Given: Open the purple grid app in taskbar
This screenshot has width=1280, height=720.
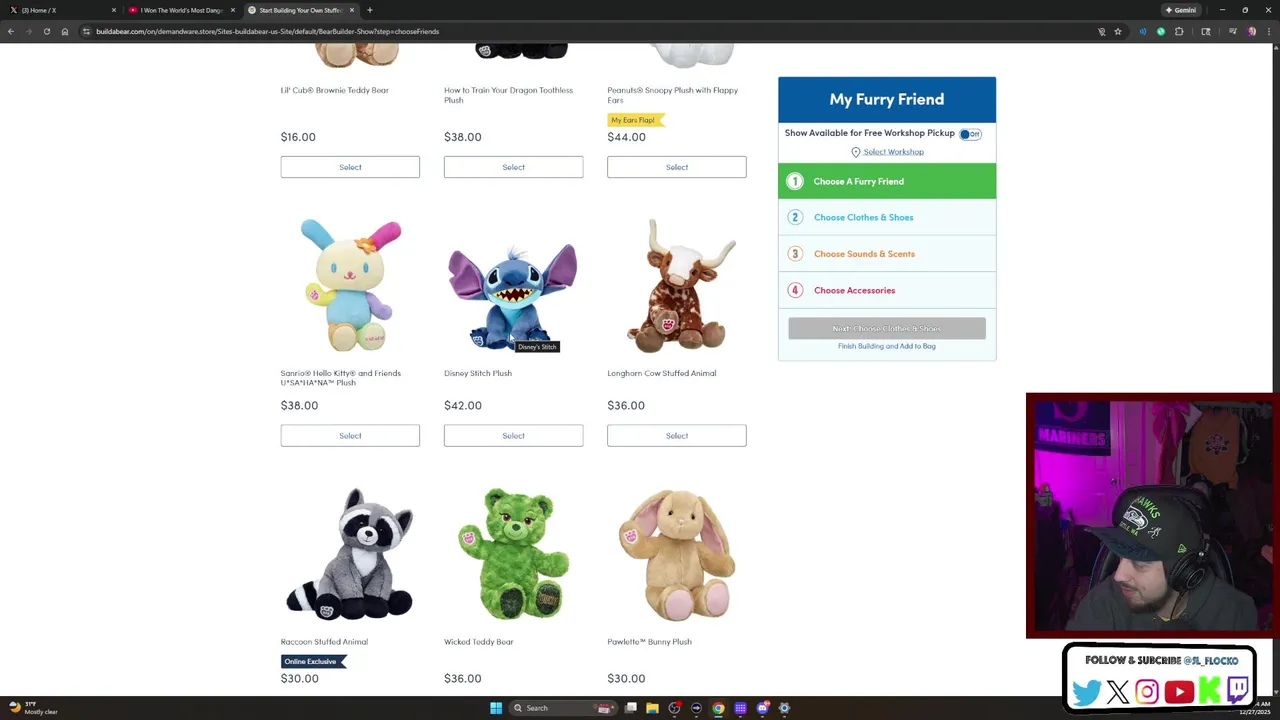Looking at the screenshot, I should 740,708.
